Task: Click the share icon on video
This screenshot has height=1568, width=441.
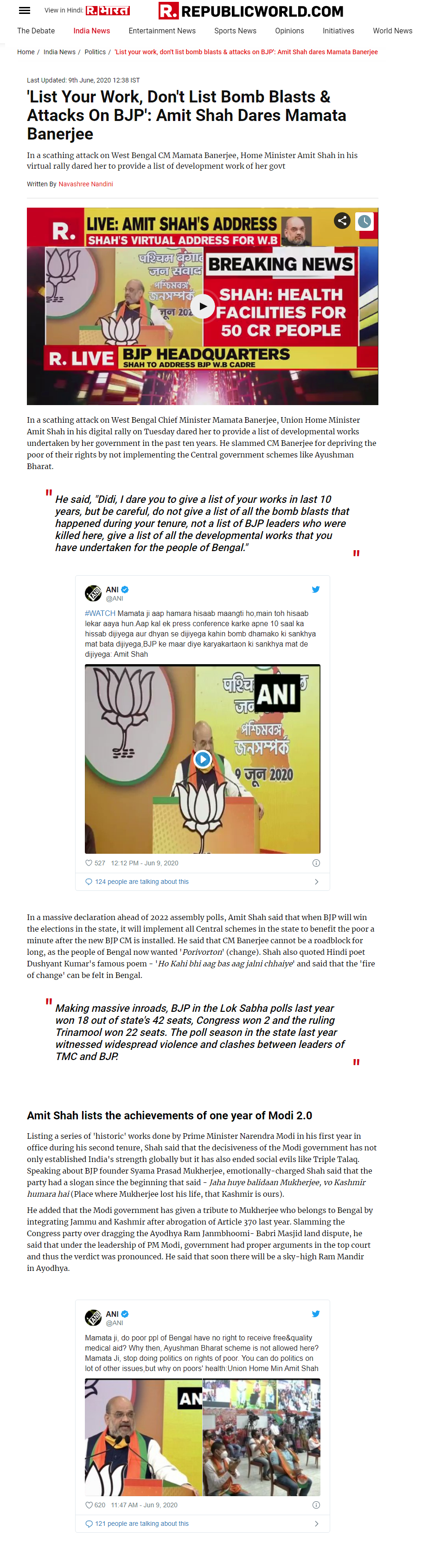Action: click(x=342, y=220)
